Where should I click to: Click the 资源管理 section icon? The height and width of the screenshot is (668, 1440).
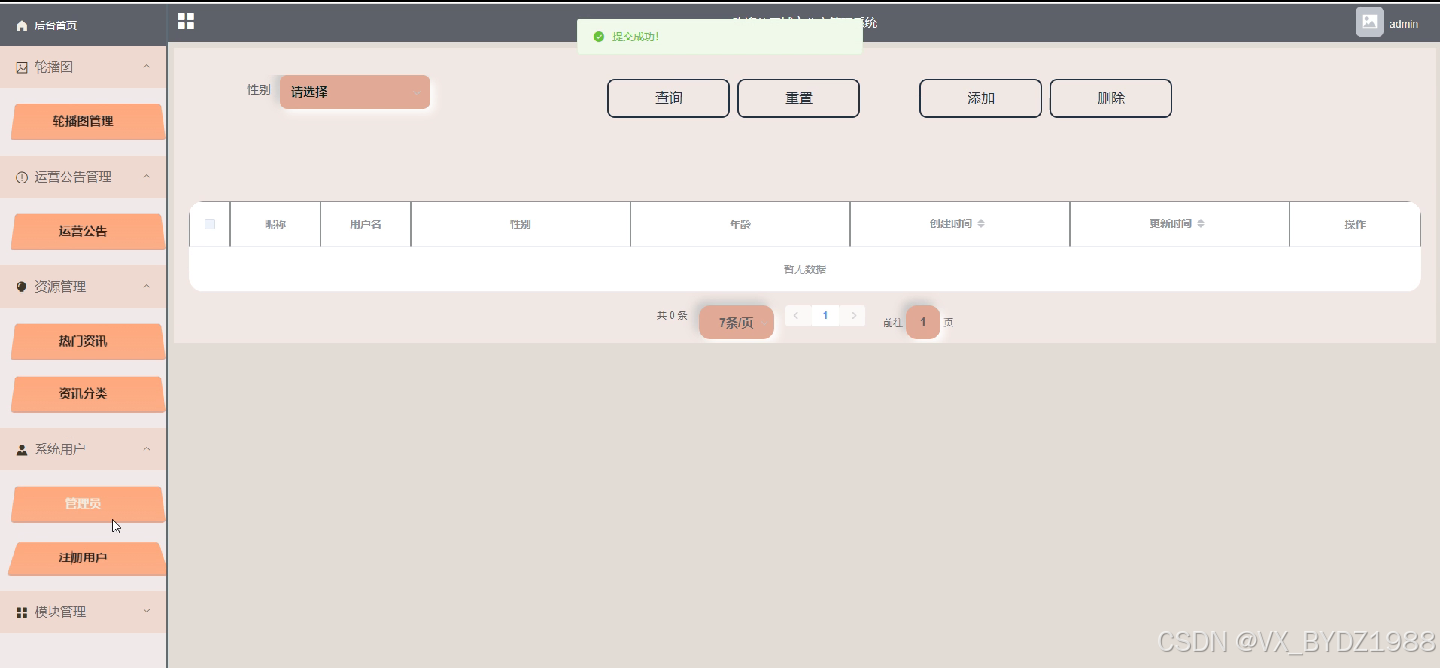pyautogui.click(x=22, y=287)
